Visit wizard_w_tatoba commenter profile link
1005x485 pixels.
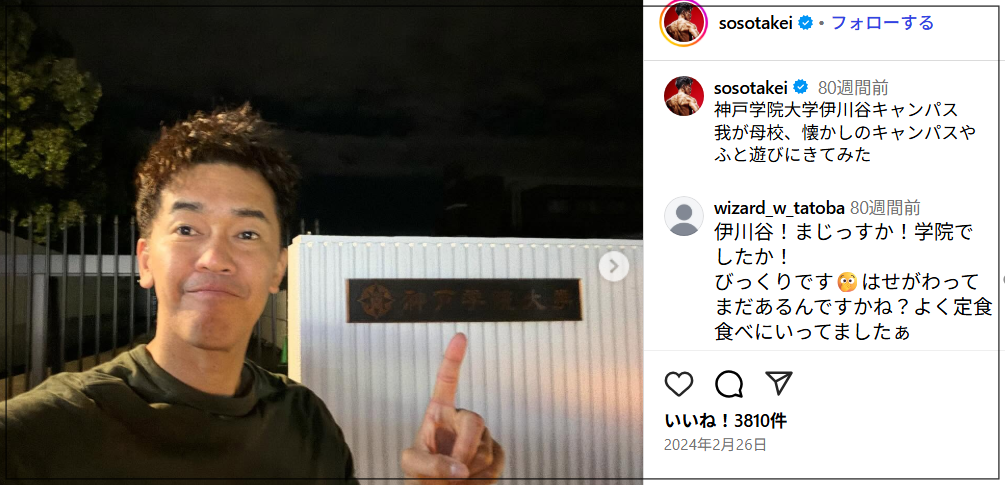[779, 208]
